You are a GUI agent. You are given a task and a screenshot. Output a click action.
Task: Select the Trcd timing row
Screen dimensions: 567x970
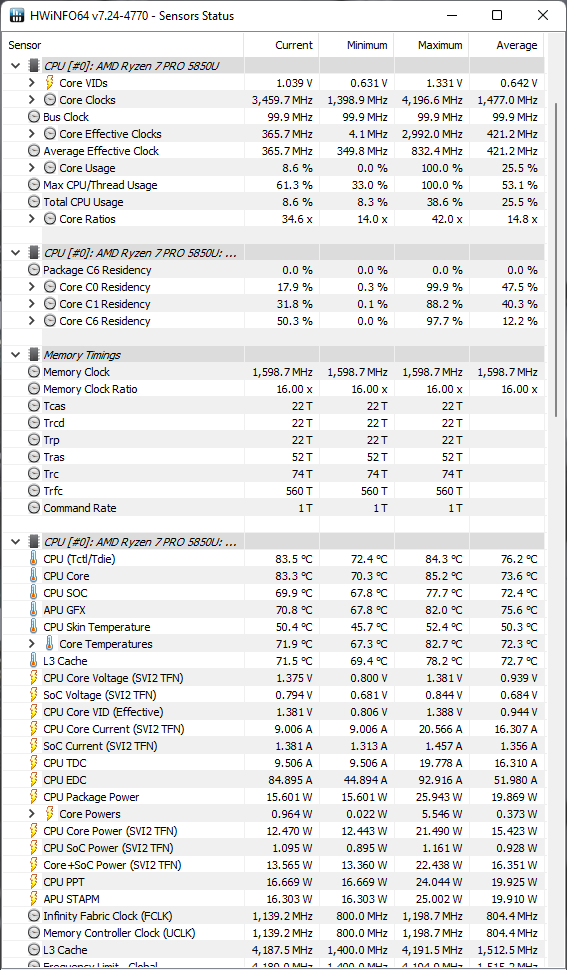click(x=274, y=423)
